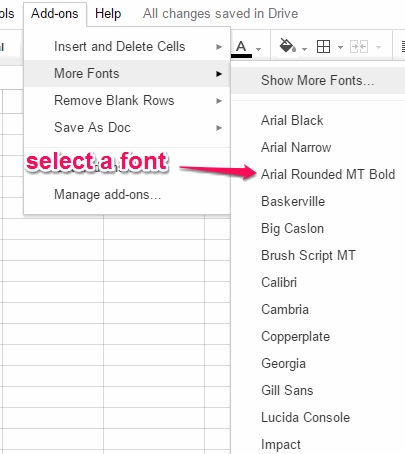405x454 pixels.
Task: Click arrow beside Insert and Delete Cells
Action: [219, 47]
